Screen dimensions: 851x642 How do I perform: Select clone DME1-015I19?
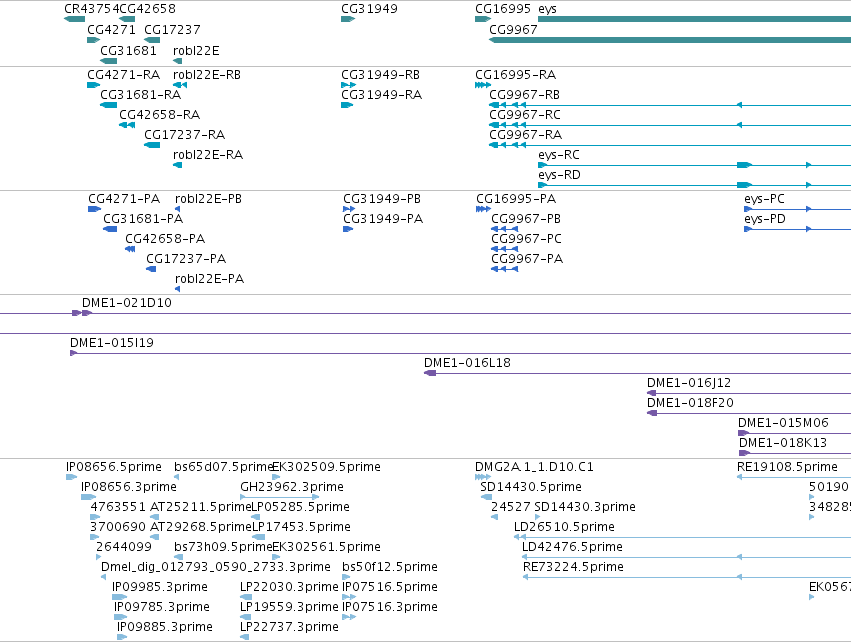coord(112,343)
